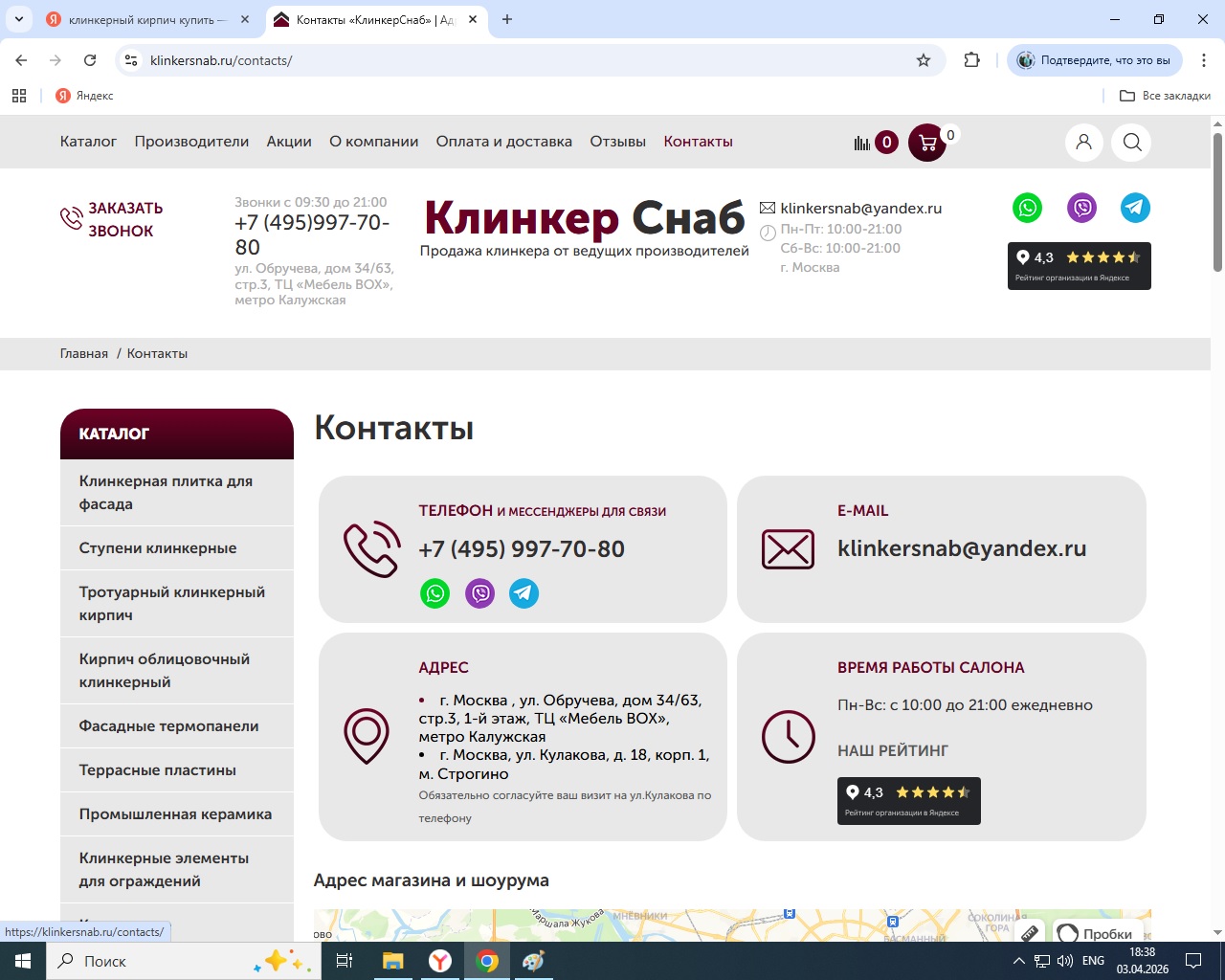Open the Telegram icon in the site header
Viewport: 1225px width, 980px height.
(x=1135, y=208)
